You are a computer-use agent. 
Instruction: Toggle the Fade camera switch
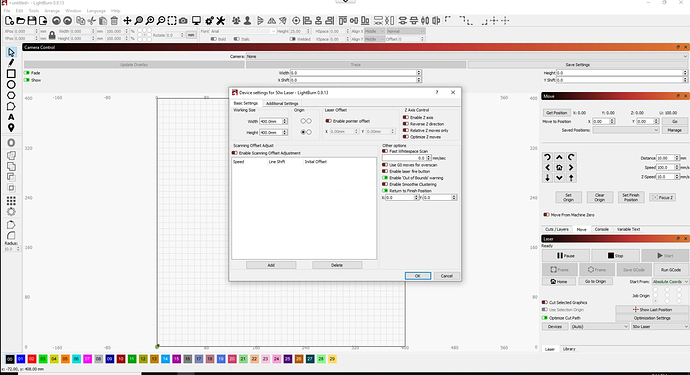pyautogui.click(x=27, y=73)
